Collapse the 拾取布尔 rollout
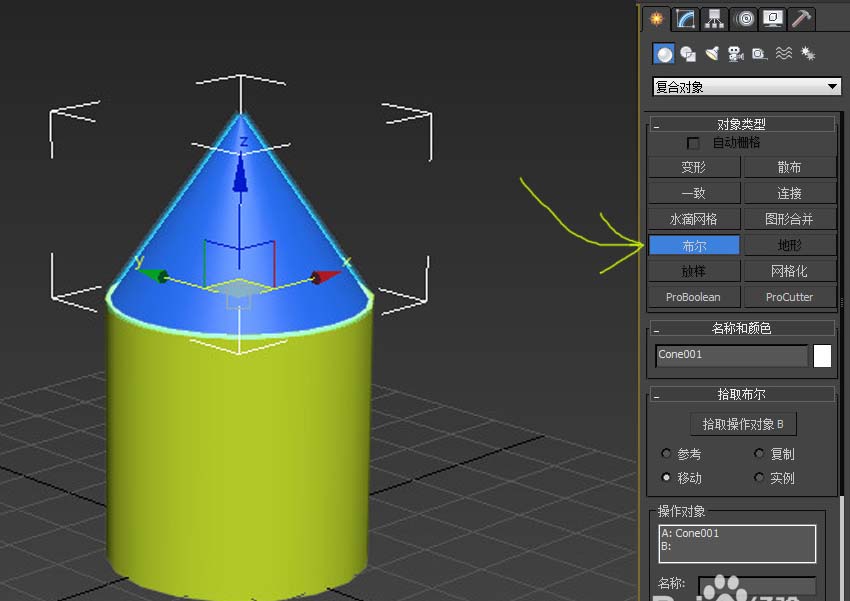The width and height of the screenshot is (850, 601). pyautogui.click(x=657, y=395)
